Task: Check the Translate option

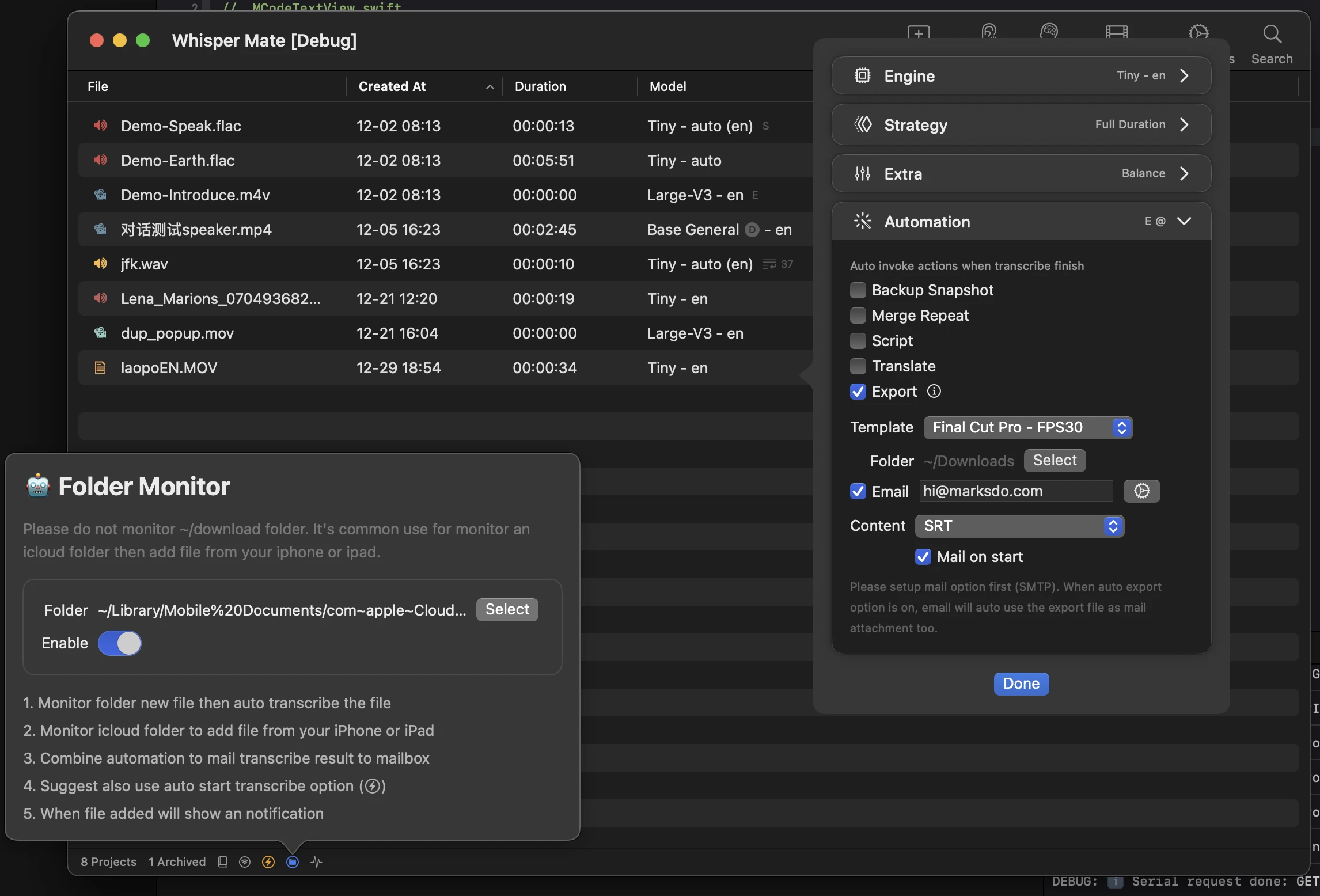Action: click(x=858, y=366)
